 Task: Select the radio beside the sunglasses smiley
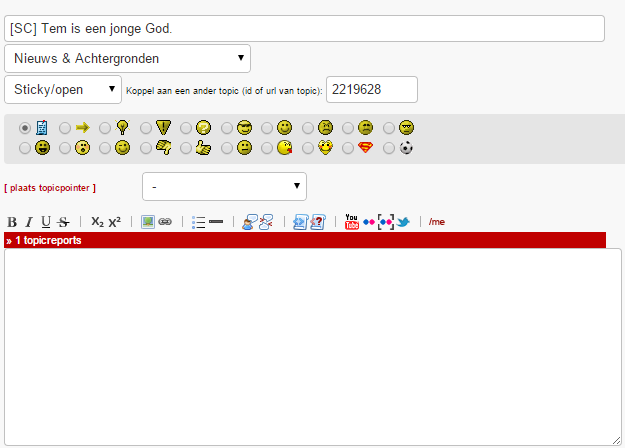pos(227,128)
